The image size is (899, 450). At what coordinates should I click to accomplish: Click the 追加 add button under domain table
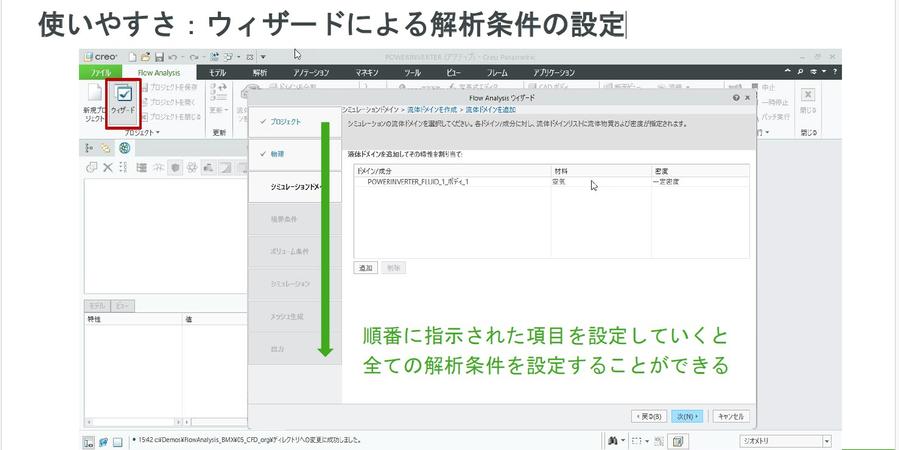click(x=365, y=268)
